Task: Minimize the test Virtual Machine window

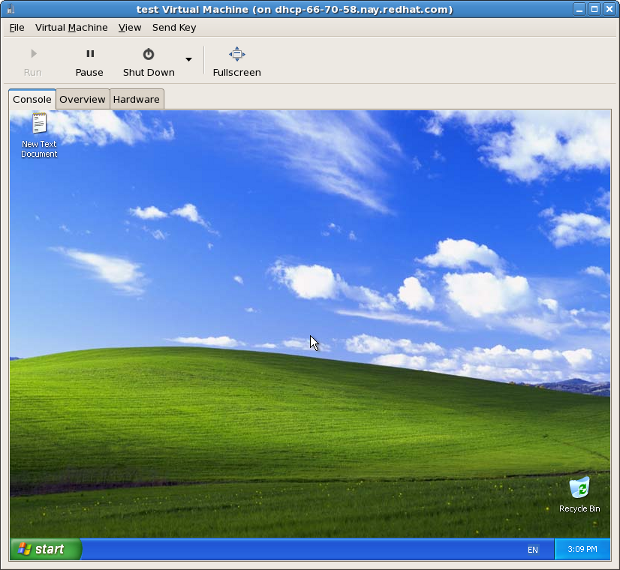Action: click(x=579, y=9)
